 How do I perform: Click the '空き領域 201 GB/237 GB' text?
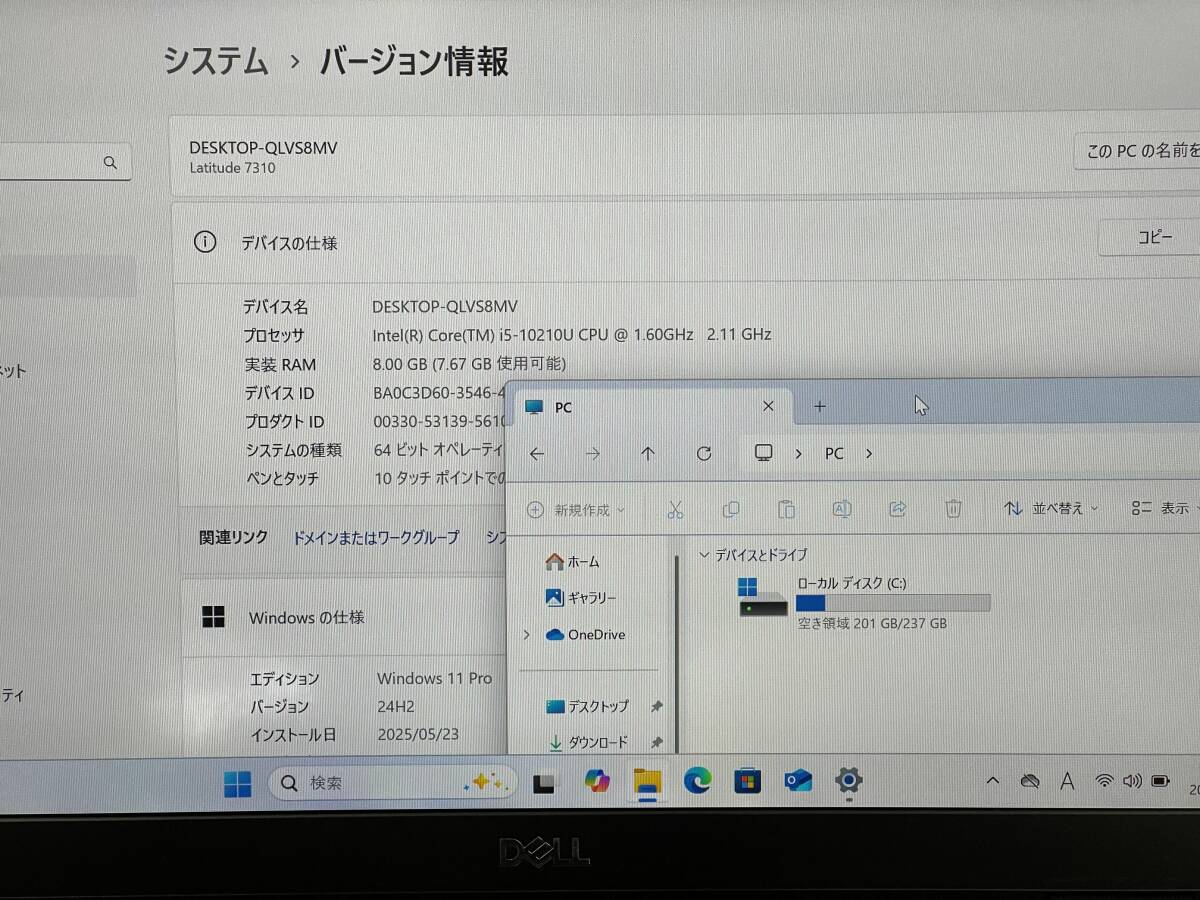click(872, 624)
